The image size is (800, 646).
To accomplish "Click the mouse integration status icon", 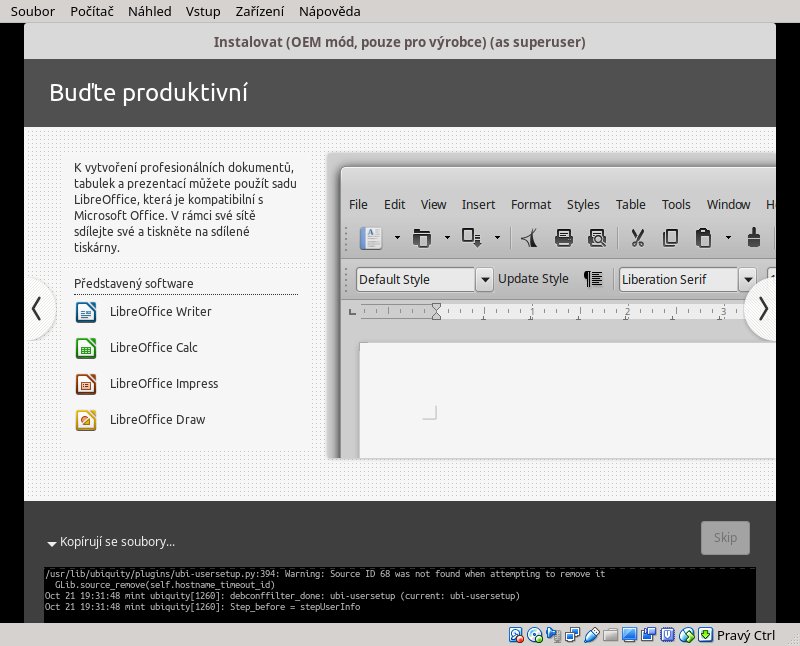I will (x=687, y=635).
